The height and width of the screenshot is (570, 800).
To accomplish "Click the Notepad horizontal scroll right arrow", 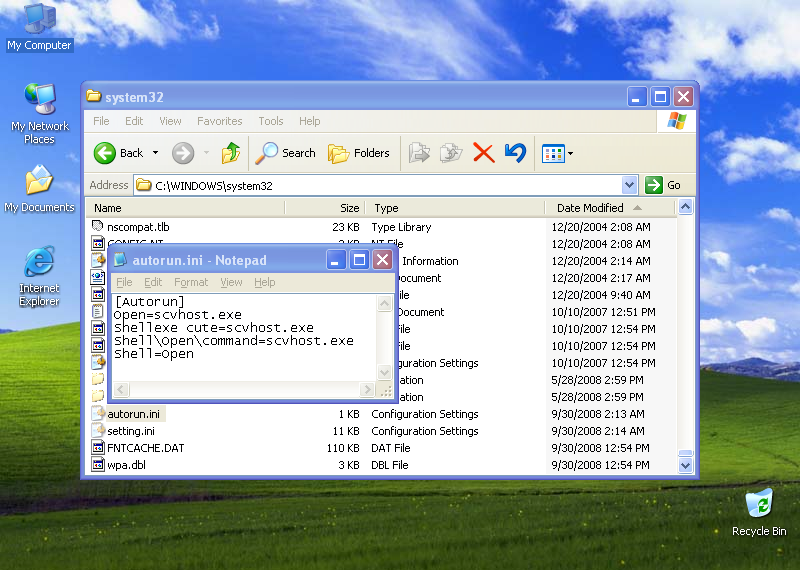I will 366,390.
